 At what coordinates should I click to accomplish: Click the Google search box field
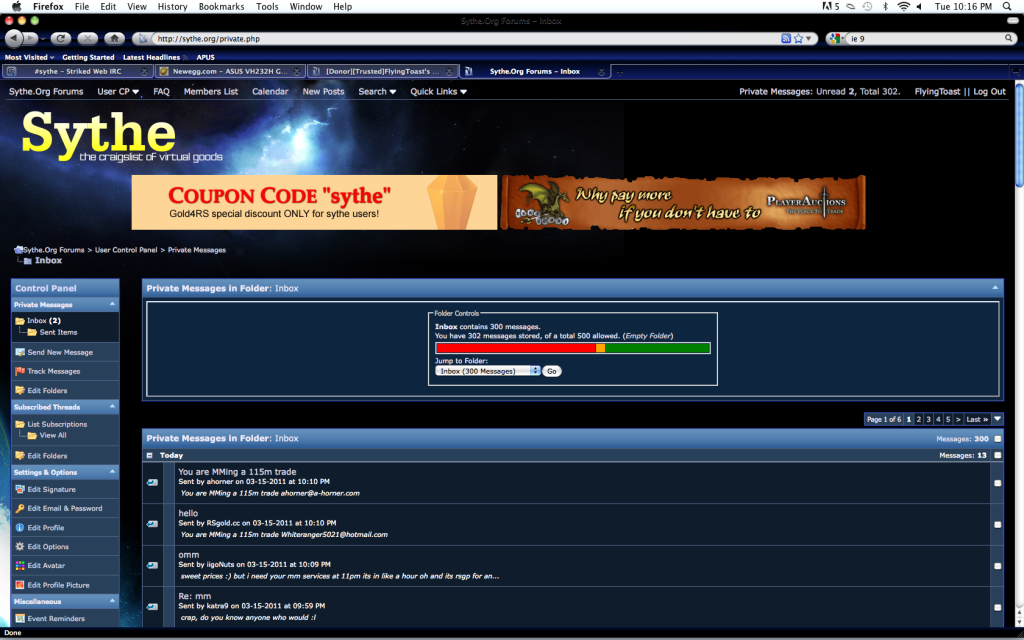click(x=924, y=39)
